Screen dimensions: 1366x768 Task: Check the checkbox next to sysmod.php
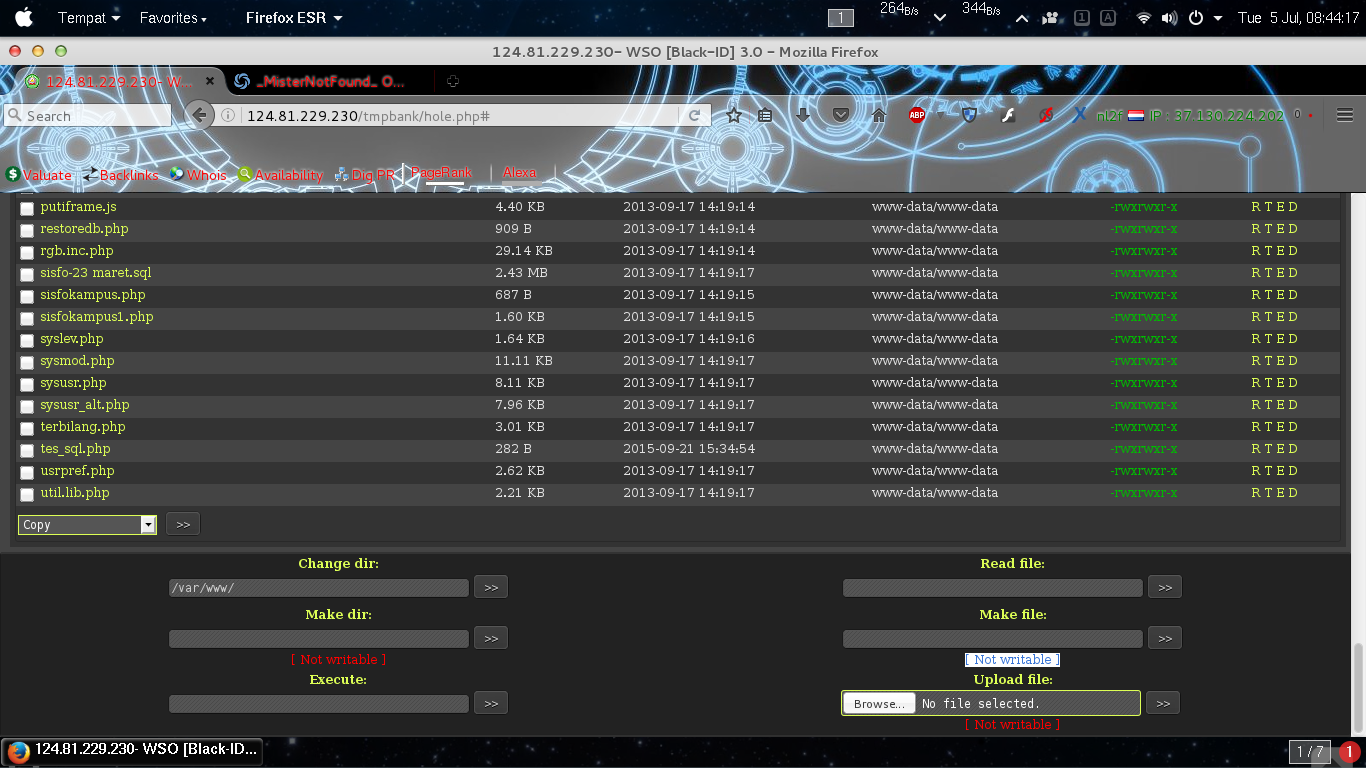tap(26, 362)
